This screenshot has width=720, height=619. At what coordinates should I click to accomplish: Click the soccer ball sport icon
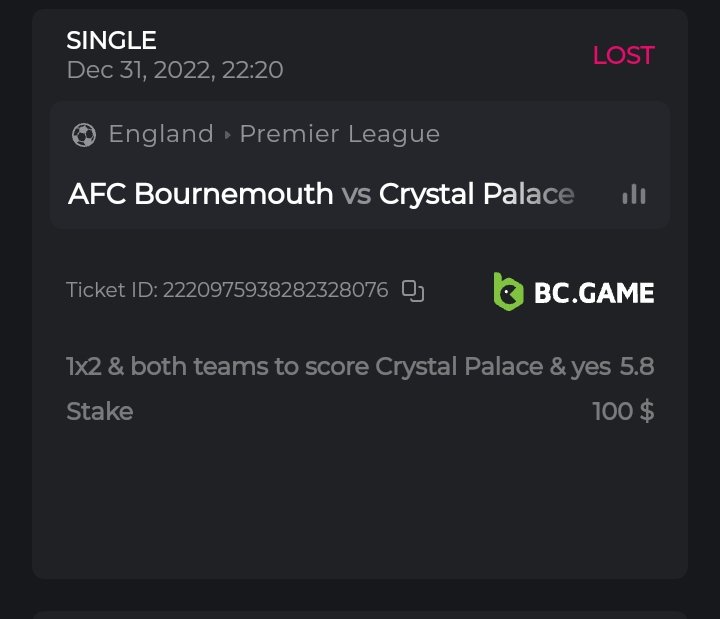[84, 135]
